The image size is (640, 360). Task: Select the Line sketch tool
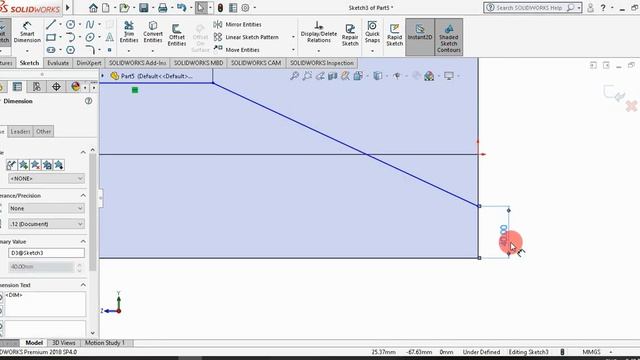click(51, 24)
